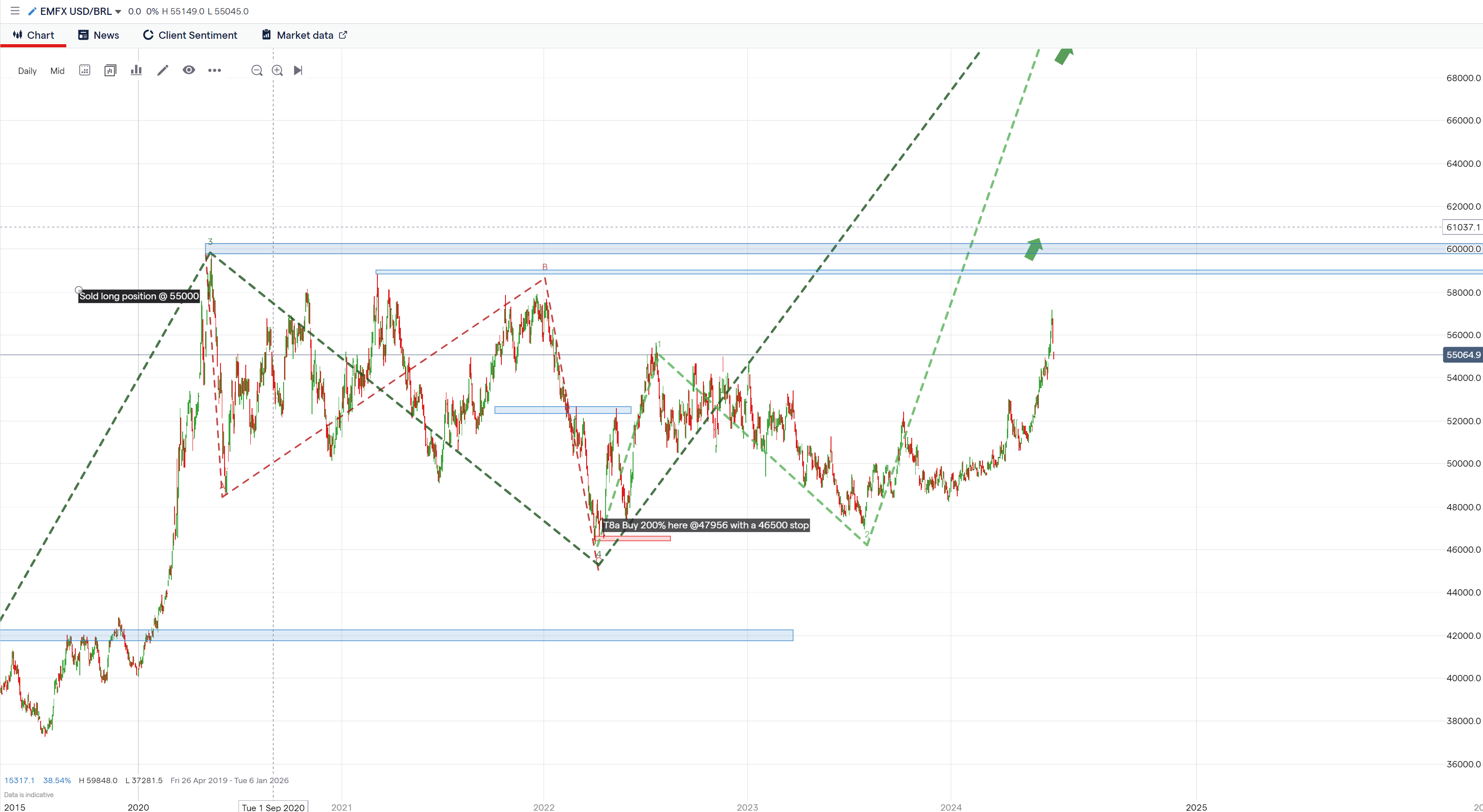The height and width of the screenshot is (812, 1483).
Task: Click the chart templates icon
Action: [x=110, y=70]
